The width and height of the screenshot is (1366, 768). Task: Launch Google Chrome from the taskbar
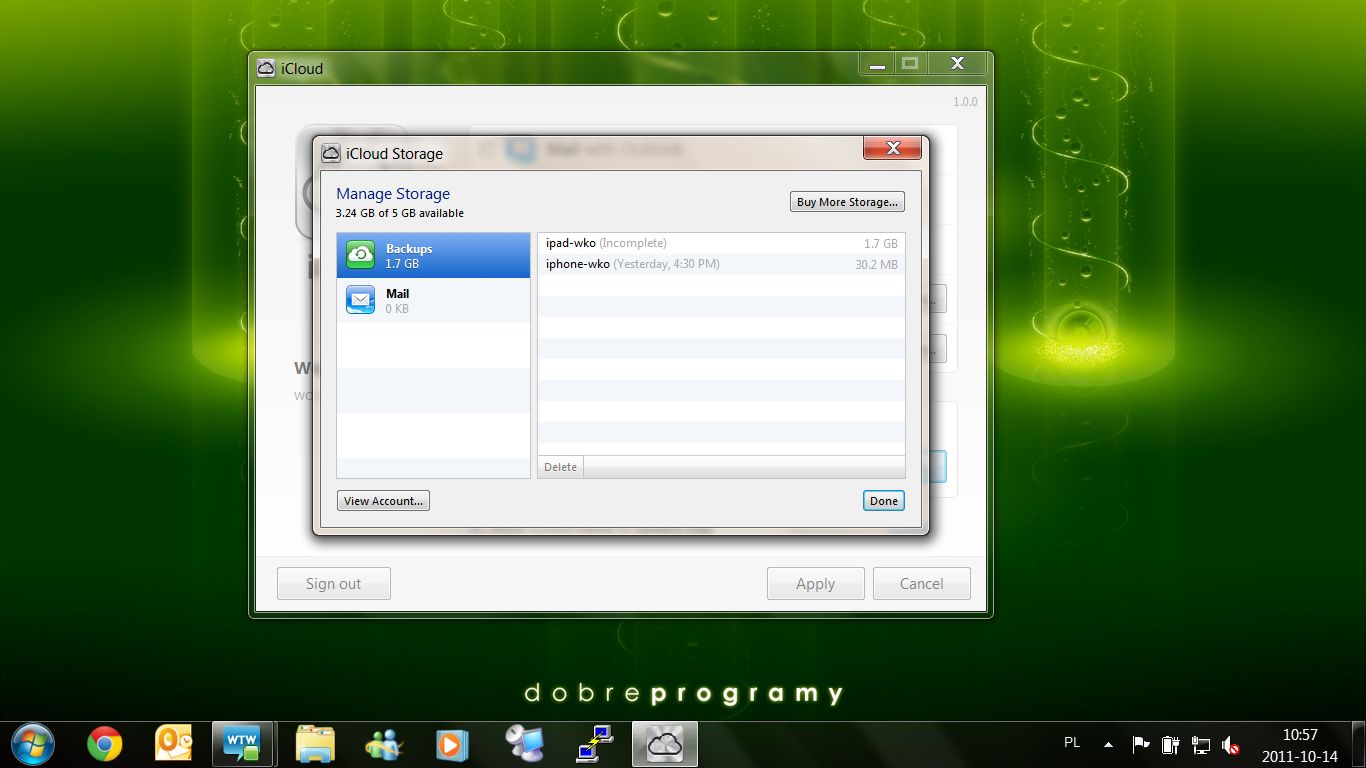[104, 745]
